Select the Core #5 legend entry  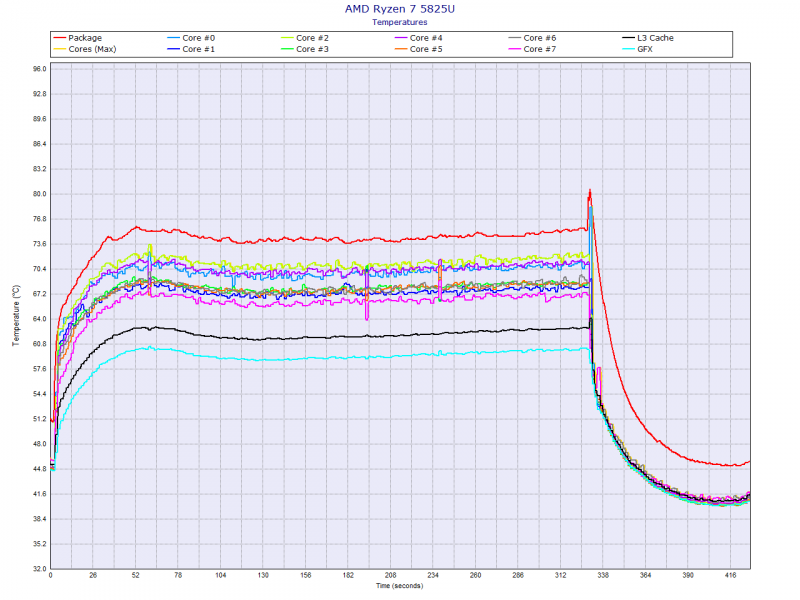(x=427, y=49)
